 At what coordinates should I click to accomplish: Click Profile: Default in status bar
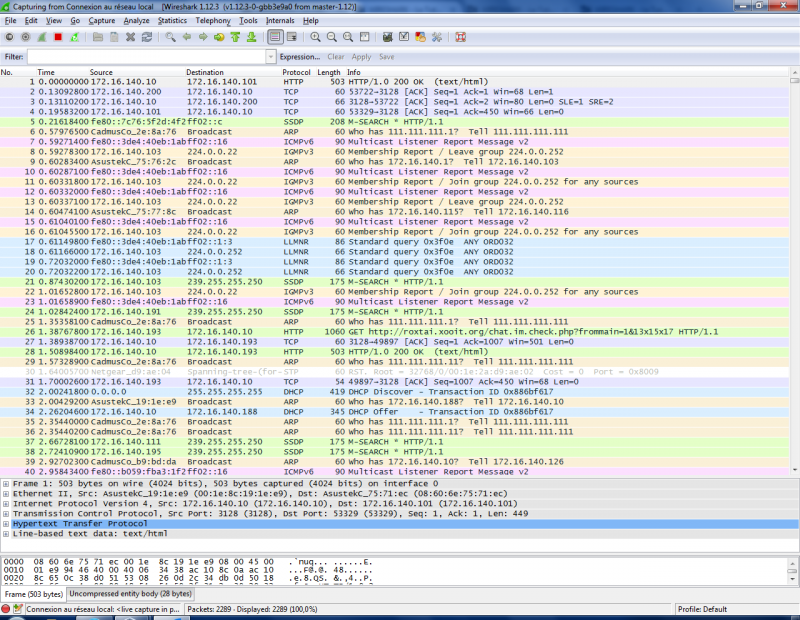click(x=702, y=609)
